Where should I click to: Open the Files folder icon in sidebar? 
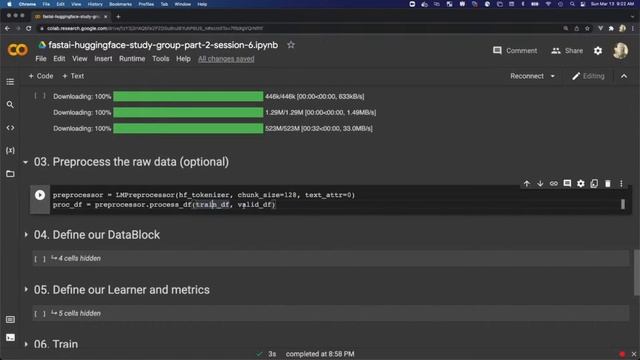coord(10,174)
